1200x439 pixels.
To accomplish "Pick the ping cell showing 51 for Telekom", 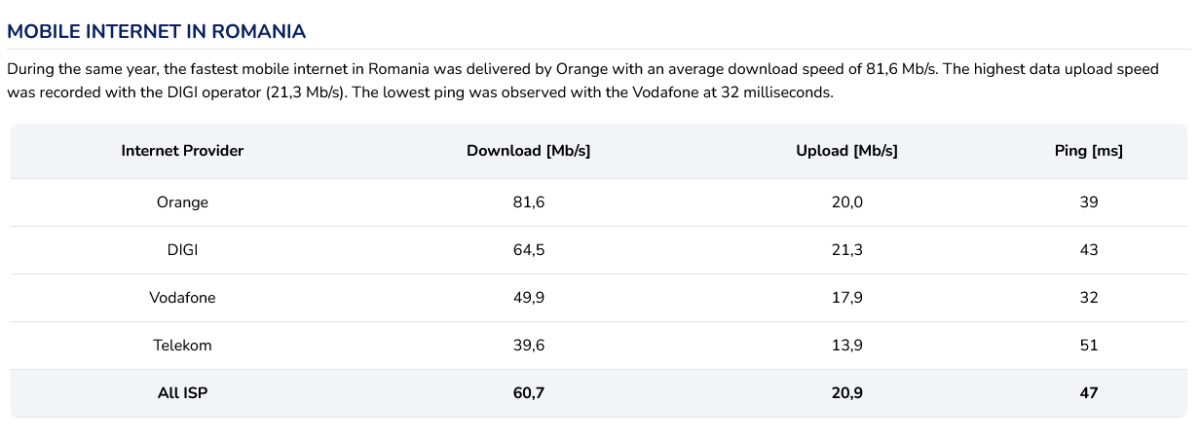I will tap(1089, 345).
